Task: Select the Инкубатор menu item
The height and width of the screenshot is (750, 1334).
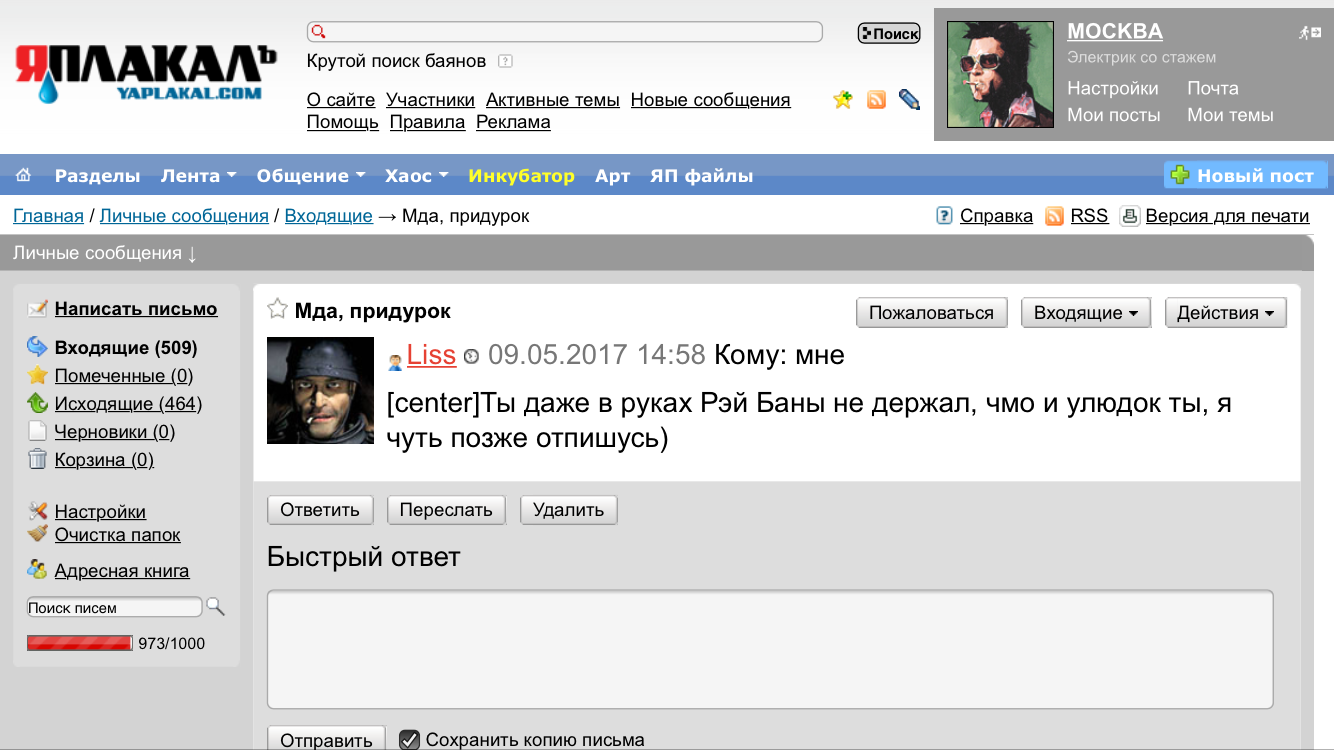Action: click(x=521, y=176)
